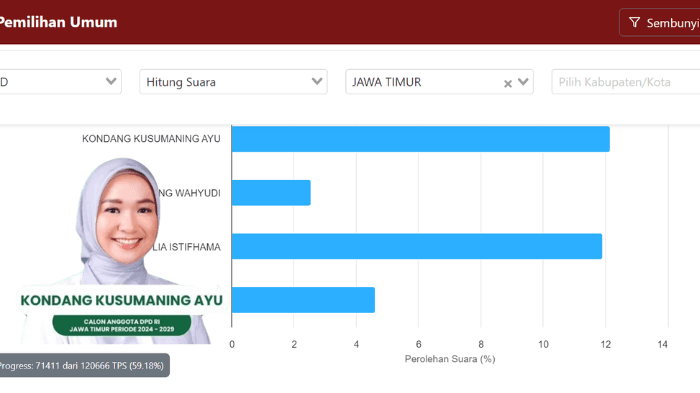The image size is (700, 393).
Task: Click the Pemilihan Umum header title
Action: click(x=58, y=22)
